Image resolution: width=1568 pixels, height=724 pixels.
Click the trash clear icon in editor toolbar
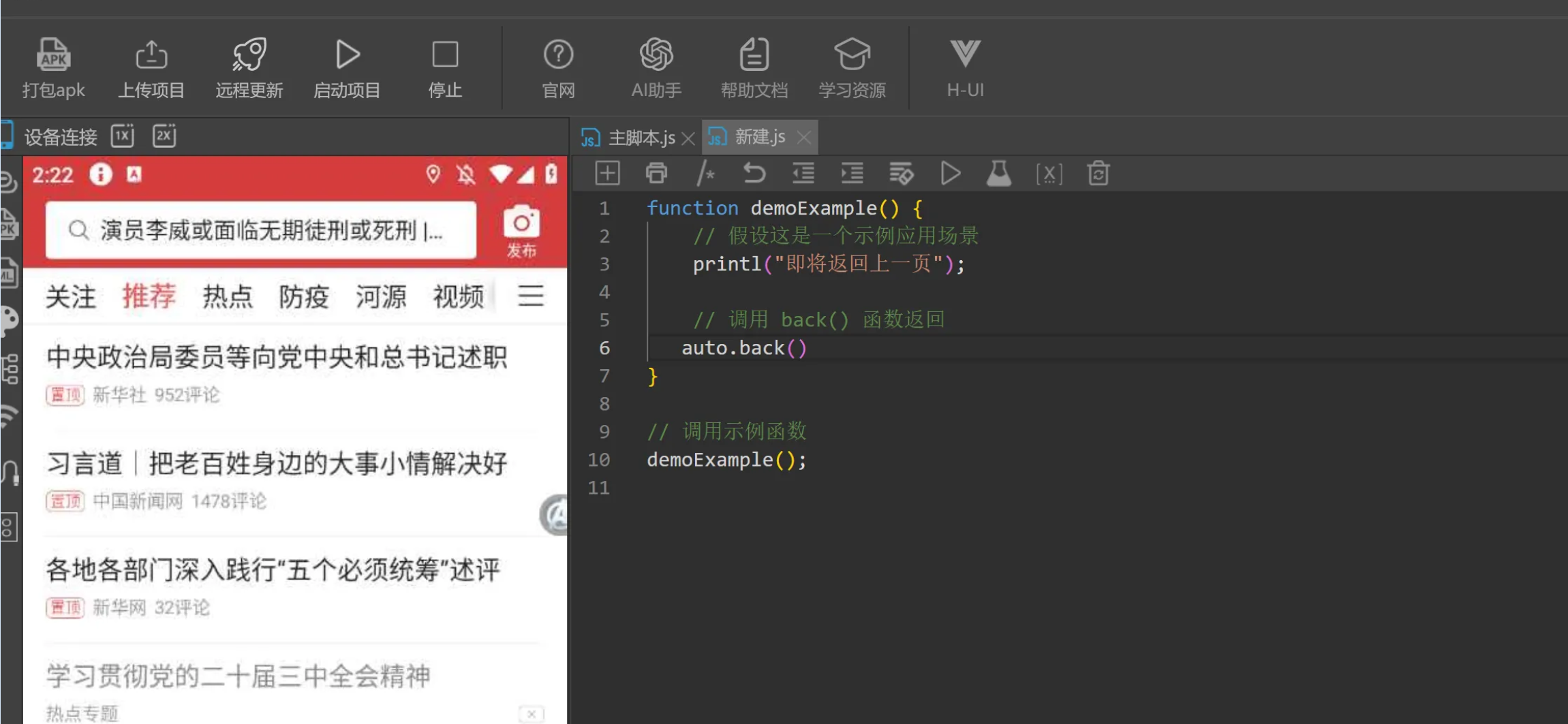(1098, 174)
